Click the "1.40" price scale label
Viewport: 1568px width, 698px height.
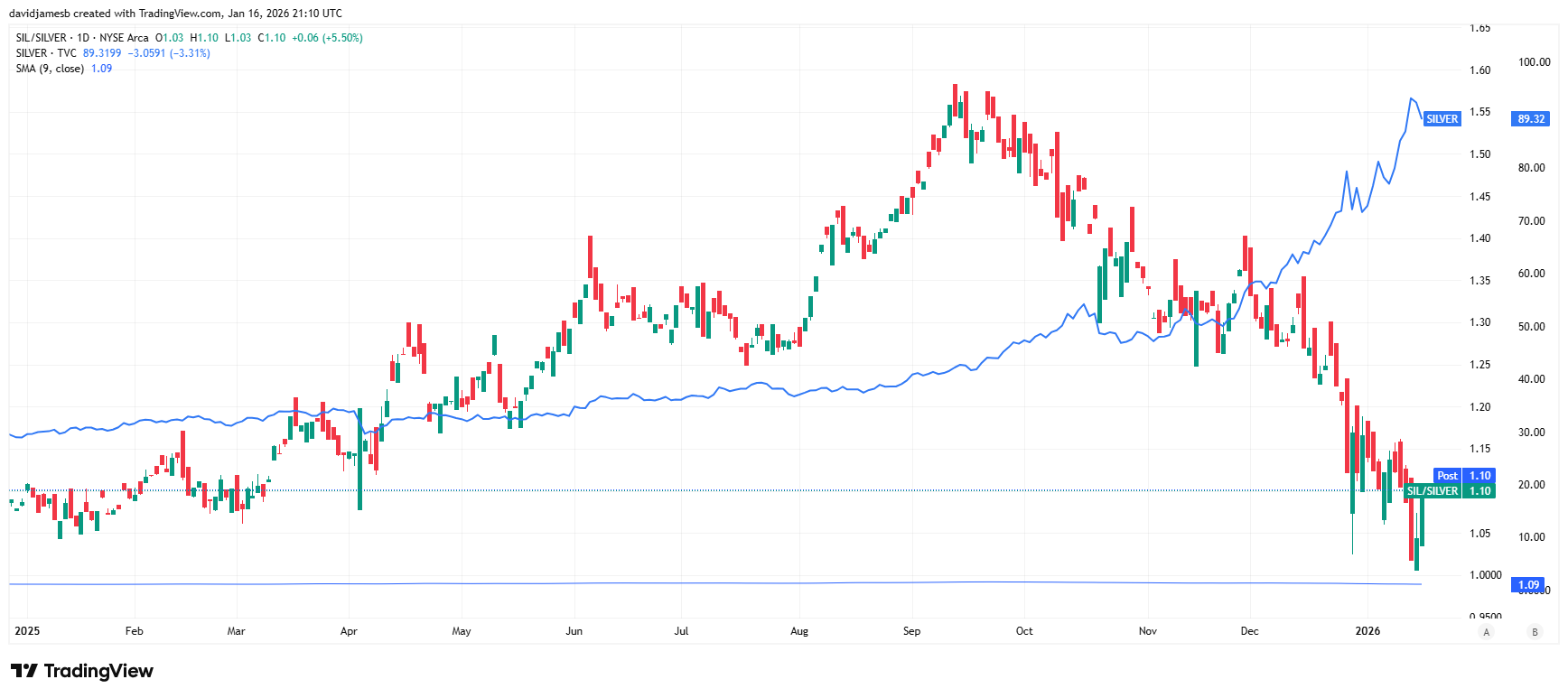click(1479, 238)
